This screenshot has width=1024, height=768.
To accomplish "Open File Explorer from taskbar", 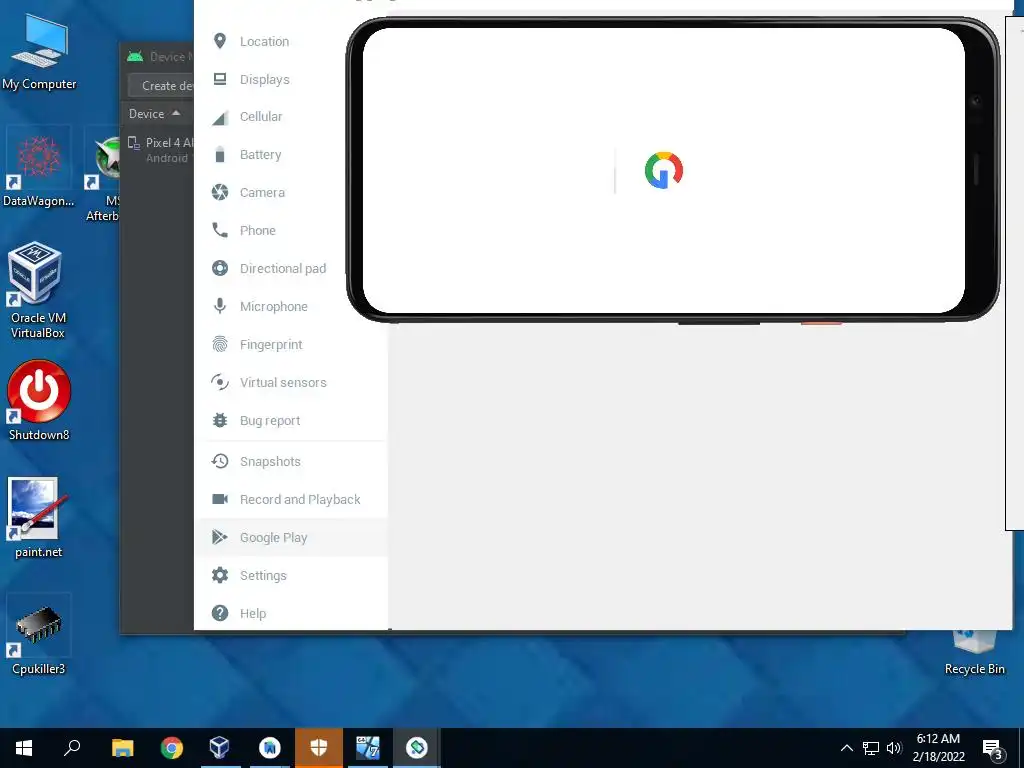I will 122,748.
